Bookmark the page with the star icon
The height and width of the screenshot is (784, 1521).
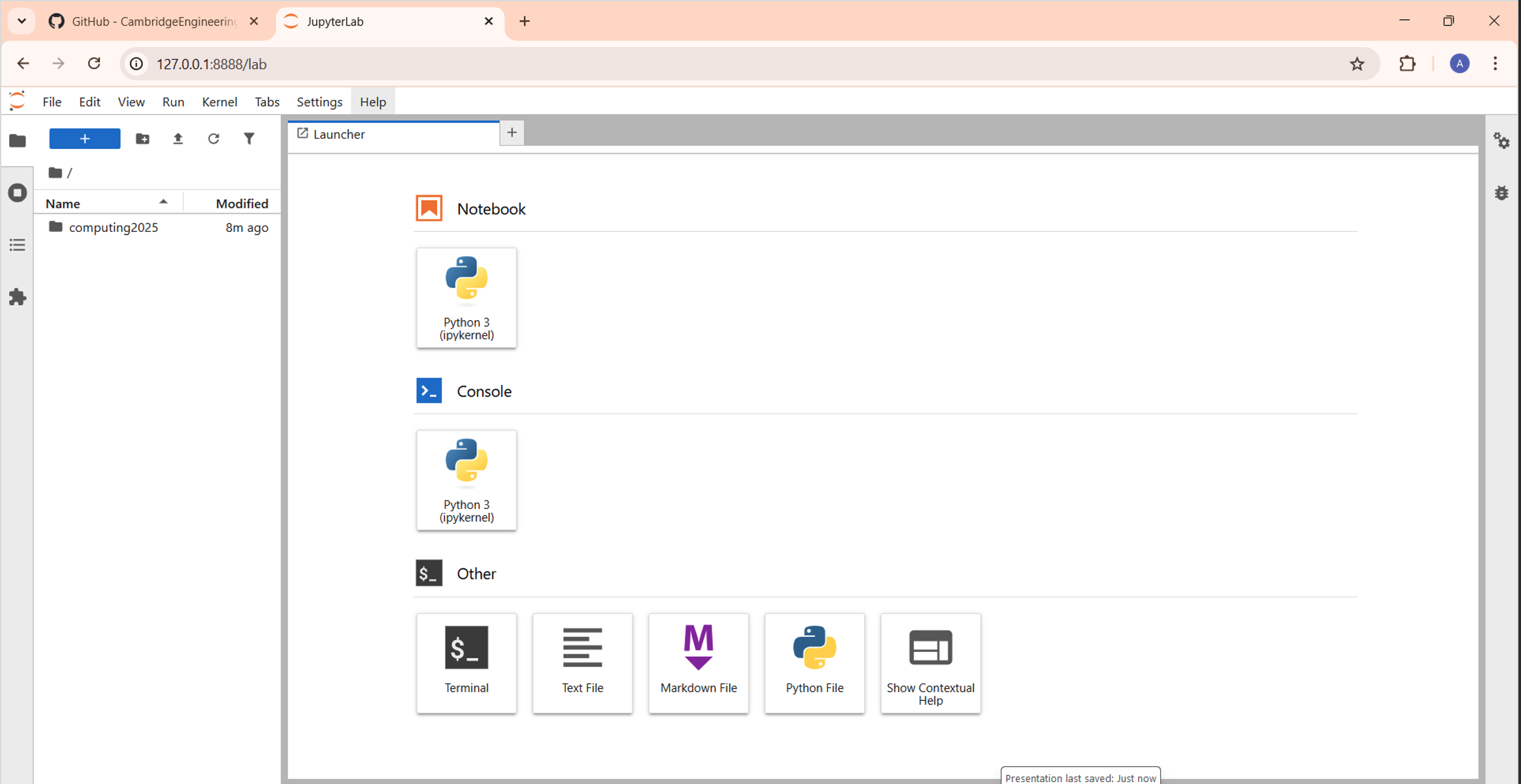[1357, 63]
